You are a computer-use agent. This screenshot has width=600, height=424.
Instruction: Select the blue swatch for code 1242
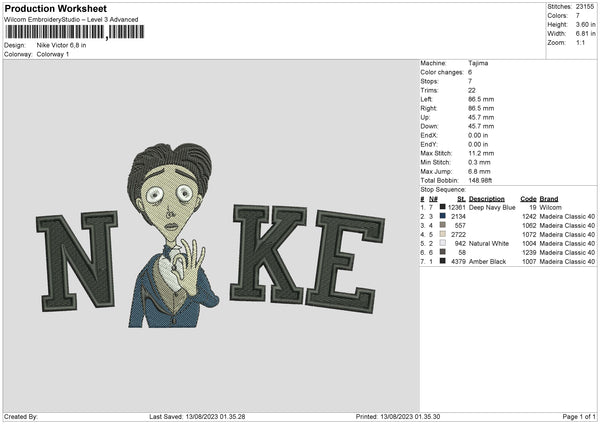443,216
